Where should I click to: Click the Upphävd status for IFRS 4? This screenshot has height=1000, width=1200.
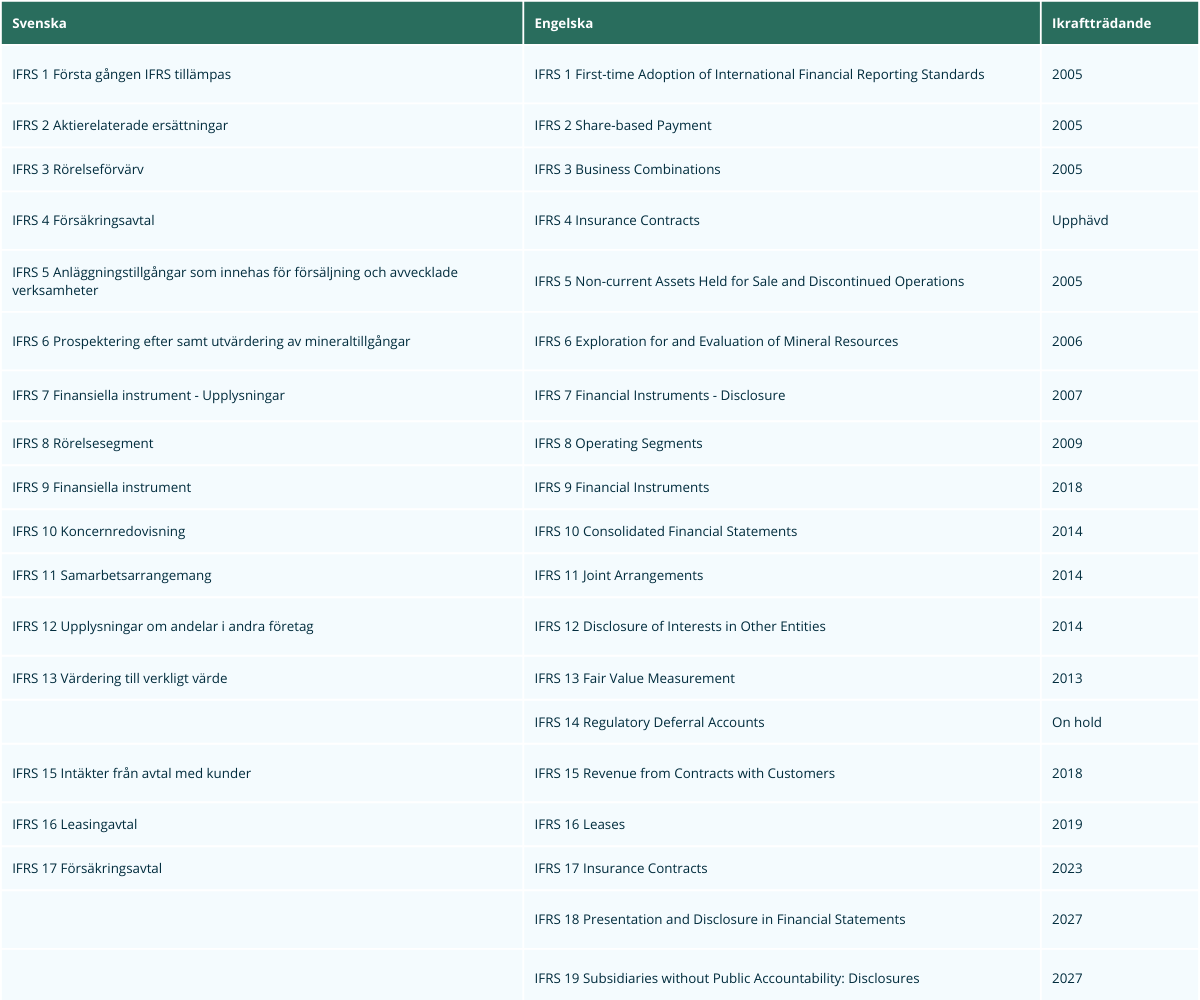[1080, 221]
